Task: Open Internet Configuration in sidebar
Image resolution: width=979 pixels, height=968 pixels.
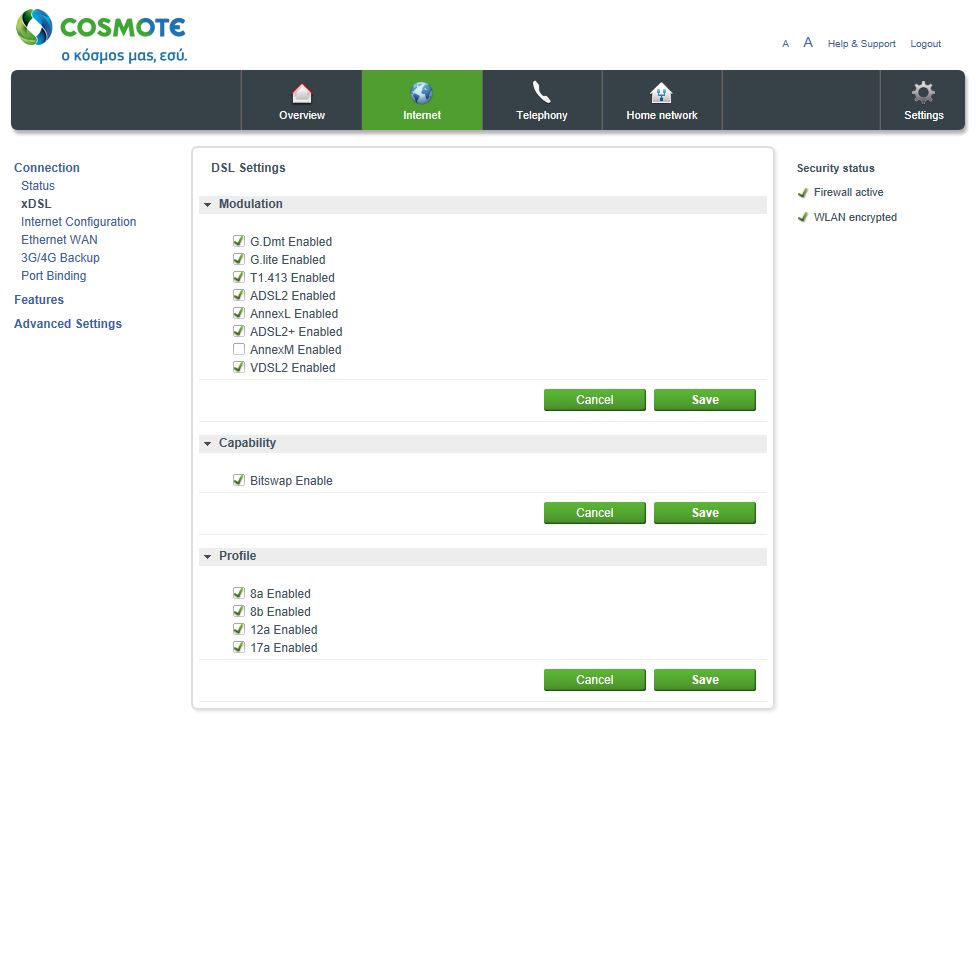Action: click(79, 222)
